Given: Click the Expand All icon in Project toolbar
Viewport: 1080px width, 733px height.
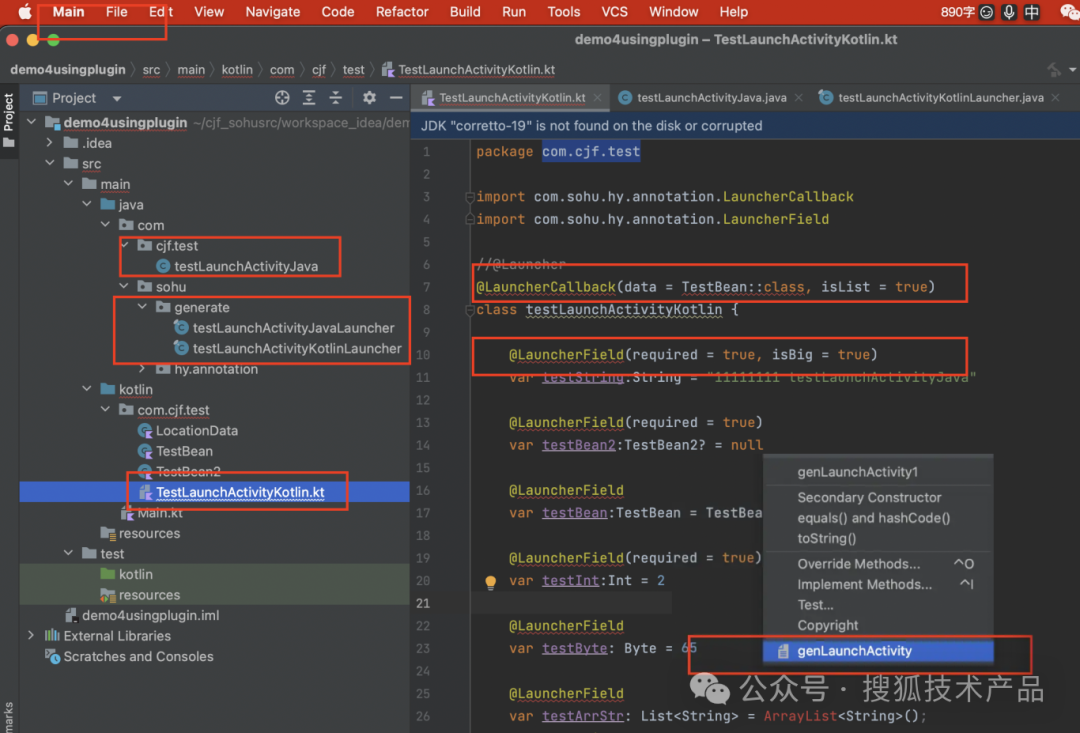Looking at the screenshot, I should point(309,98).
